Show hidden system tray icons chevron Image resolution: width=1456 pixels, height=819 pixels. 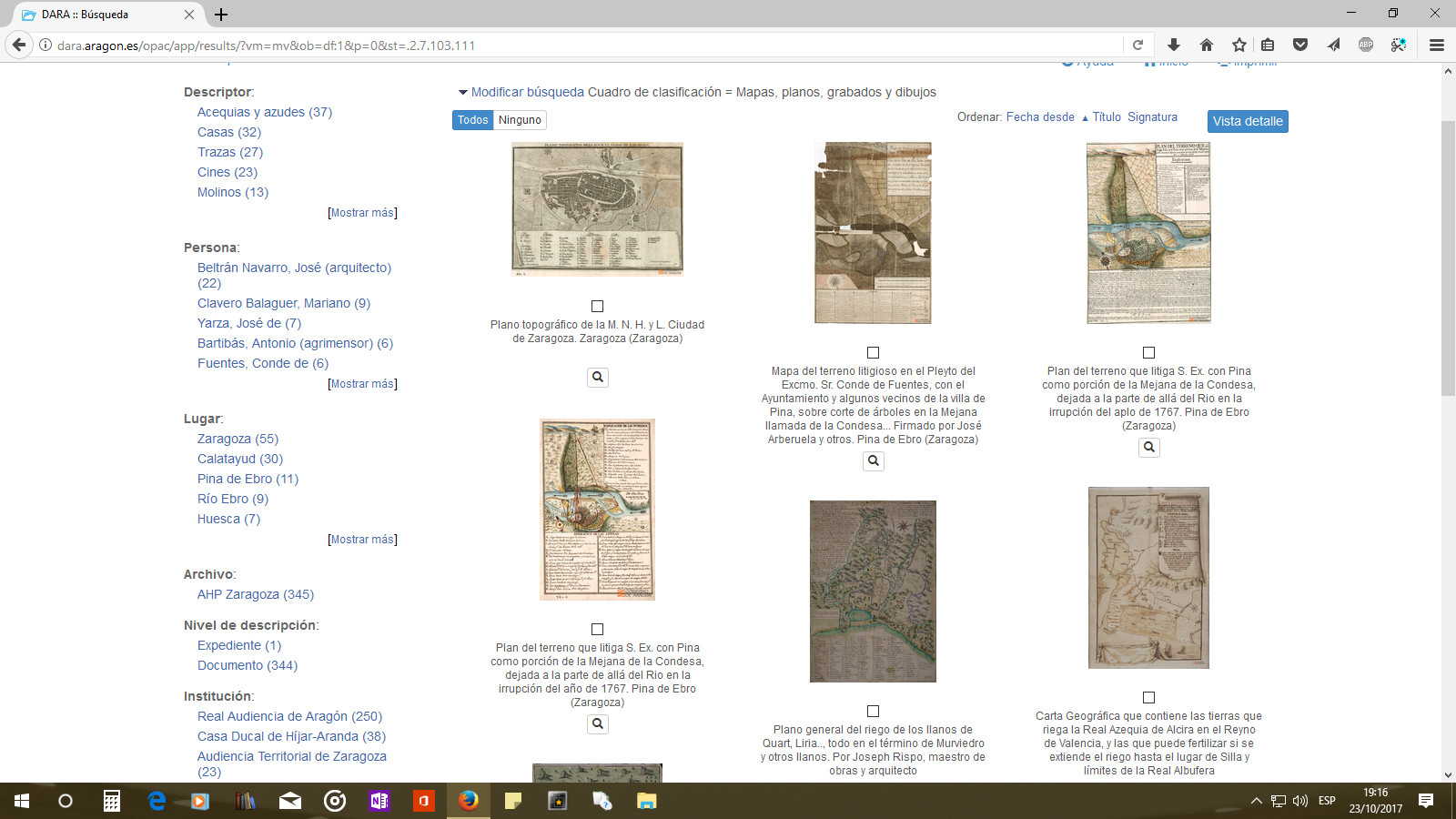(x=1256, y=801)
